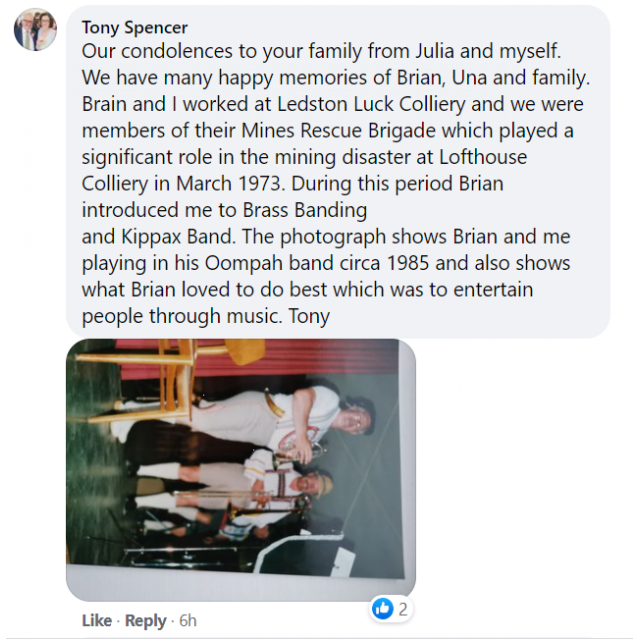The image size is (640, 640).
Task: Click the Tony Spencer name link
Action: click(135, 28)
